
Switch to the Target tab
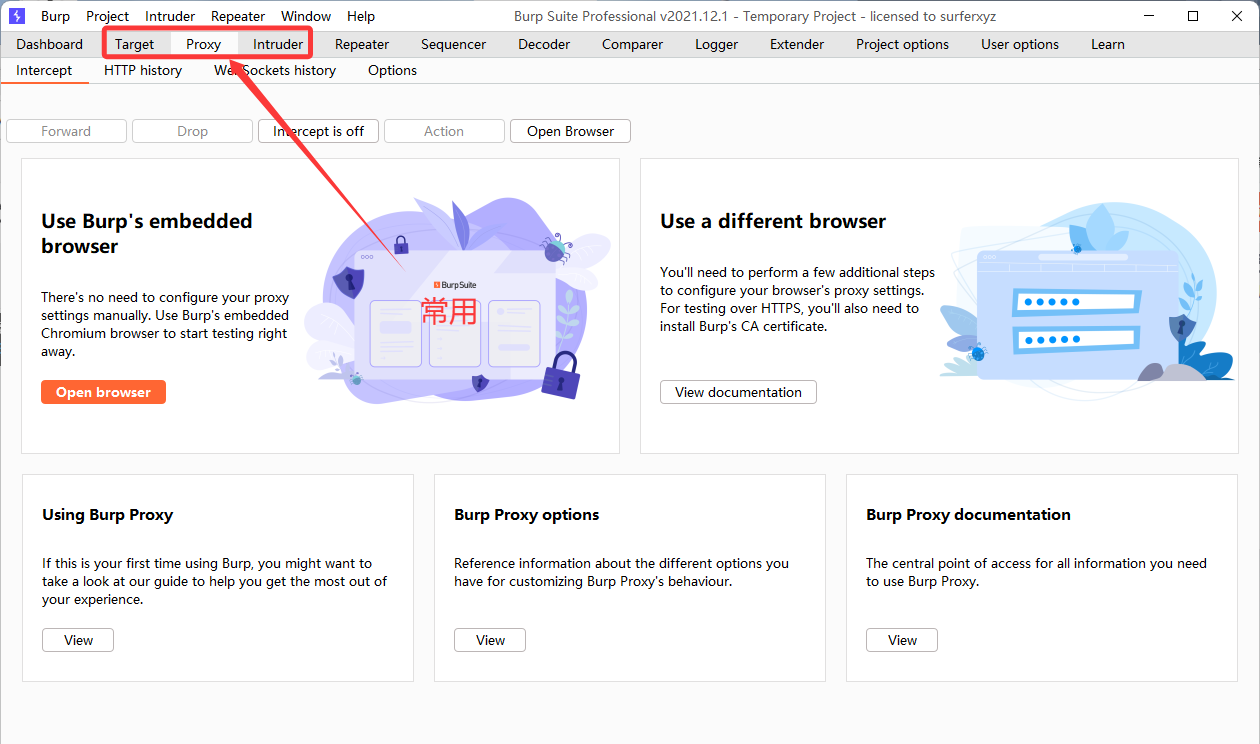click(x=134, y=44)
